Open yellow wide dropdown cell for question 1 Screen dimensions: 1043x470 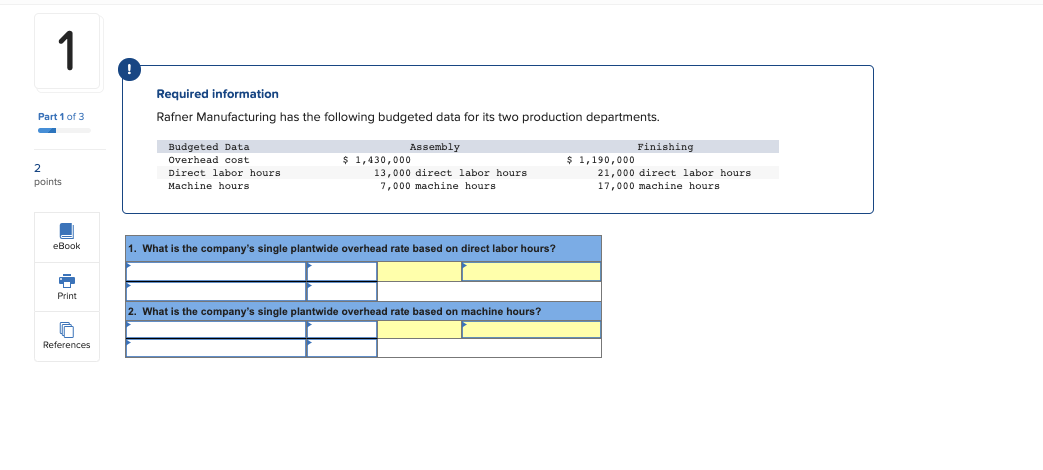(x=531, y=271)
